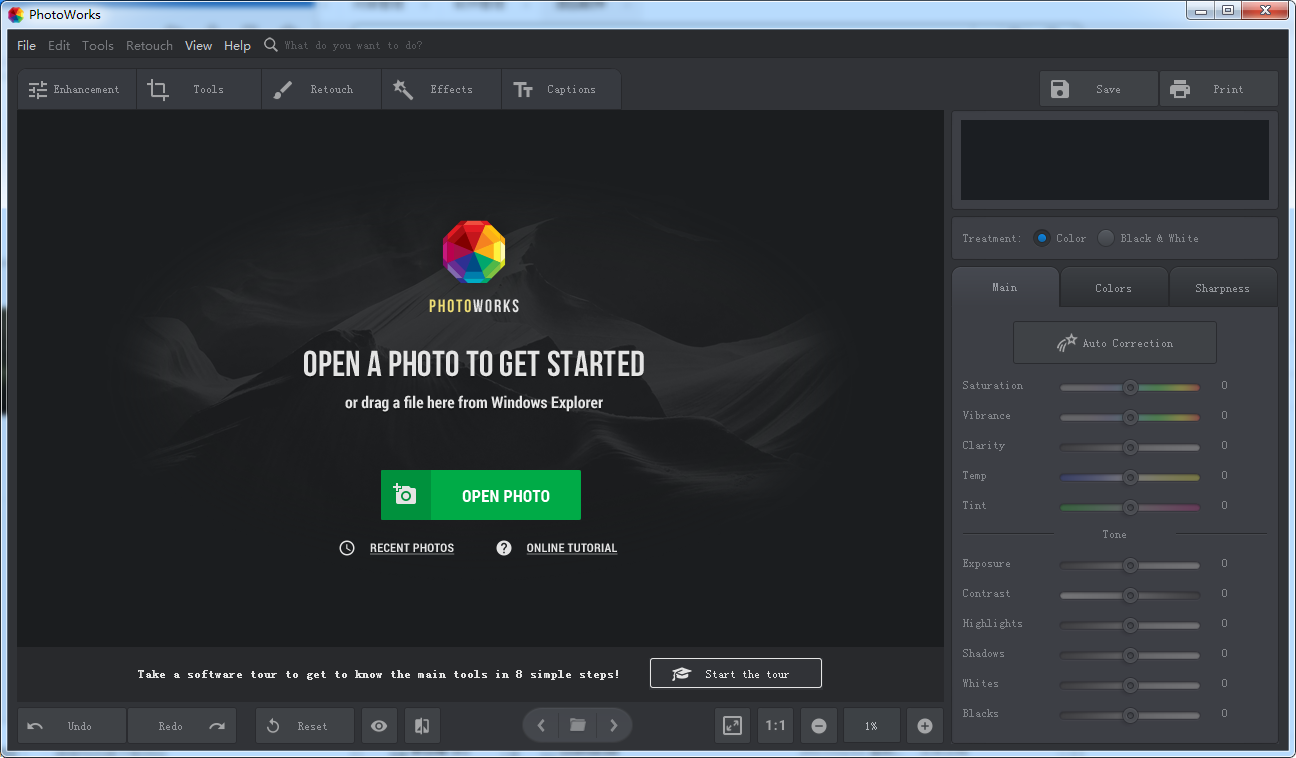Open the Effects toolbar tab
Image resolution: width=1296 pixels, height=758 pixels.
(x=441, y=89)
